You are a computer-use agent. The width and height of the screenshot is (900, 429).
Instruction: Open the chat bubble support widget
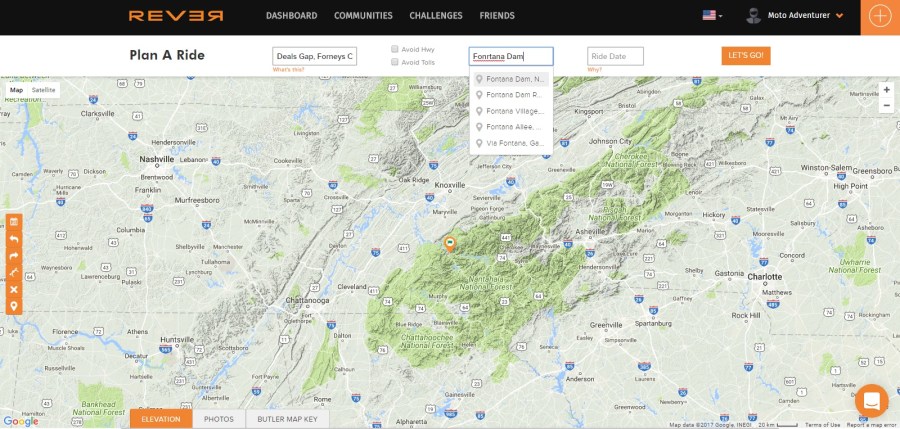[871, 401]
